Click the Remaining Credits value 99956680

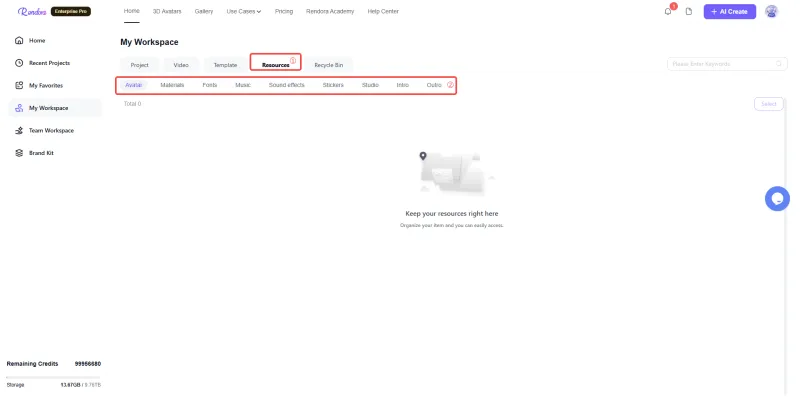tap(88, 364)
